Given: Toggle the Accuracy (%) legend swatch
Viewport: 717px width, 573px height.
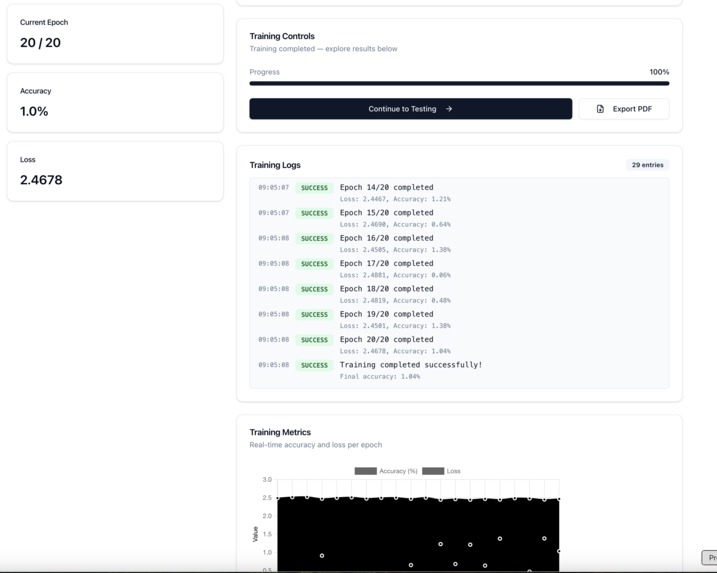Looking at the screenshot, I should pos(365,471).
